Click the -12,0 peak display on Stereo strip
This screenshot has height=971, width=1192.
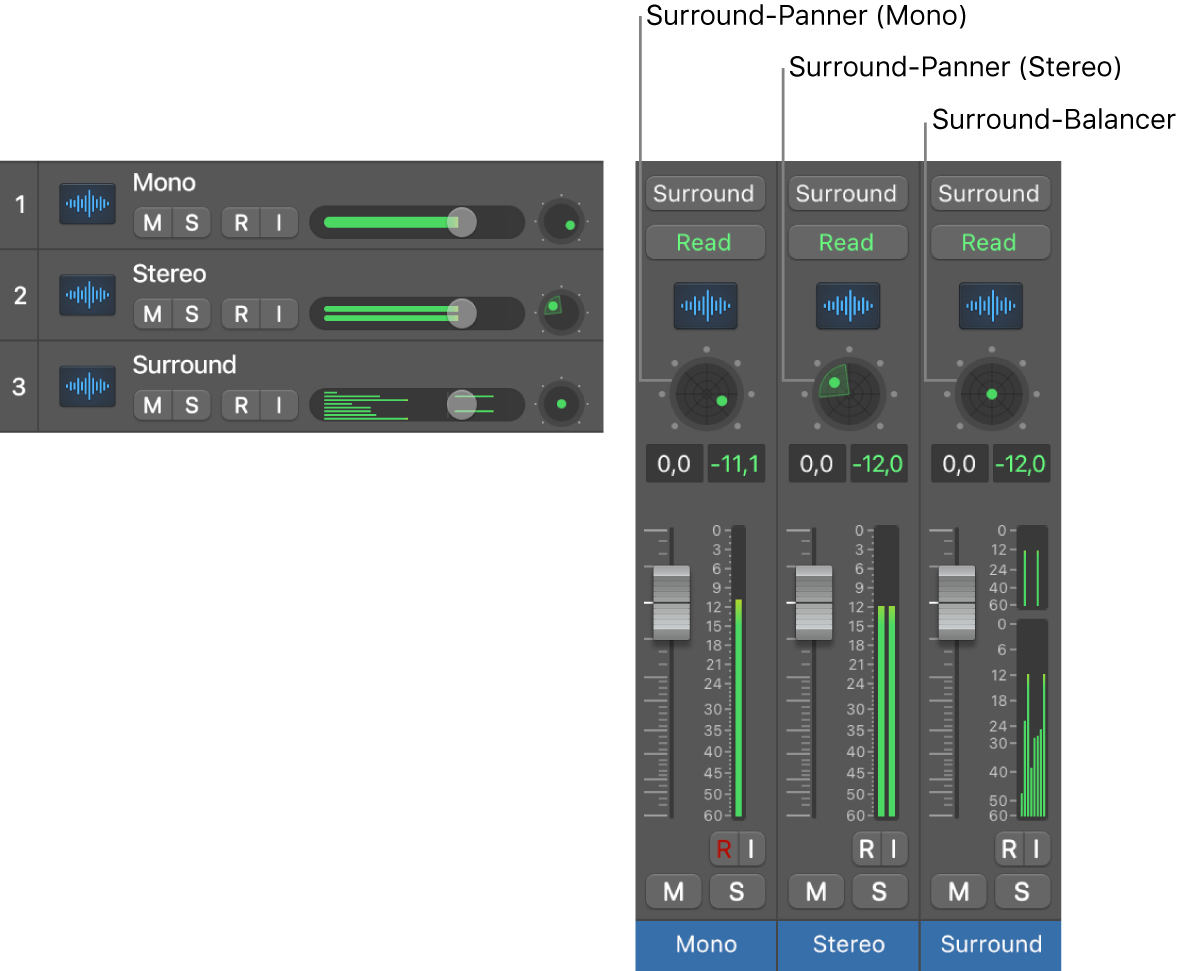point(878,464)
